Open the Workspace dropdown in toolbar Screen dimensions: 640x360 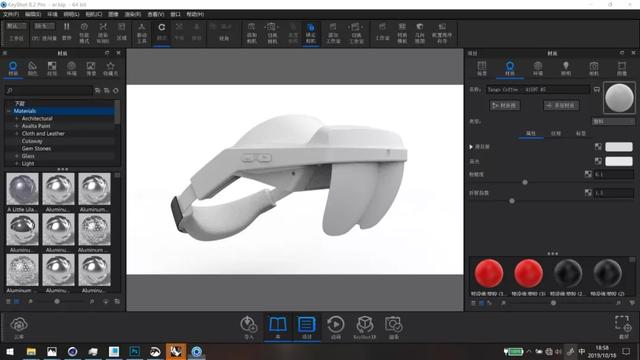16,26
